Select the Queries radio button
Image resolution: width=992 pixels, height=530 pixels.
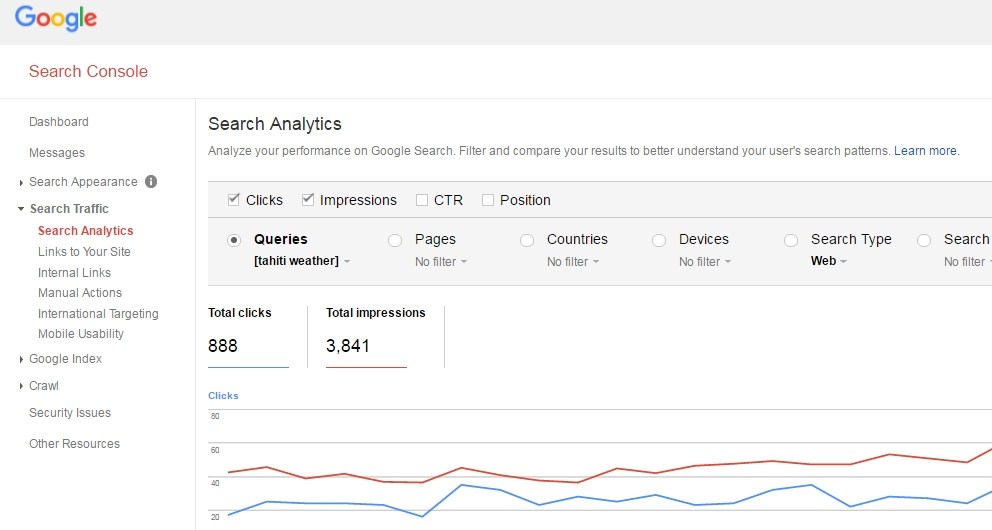234,240
